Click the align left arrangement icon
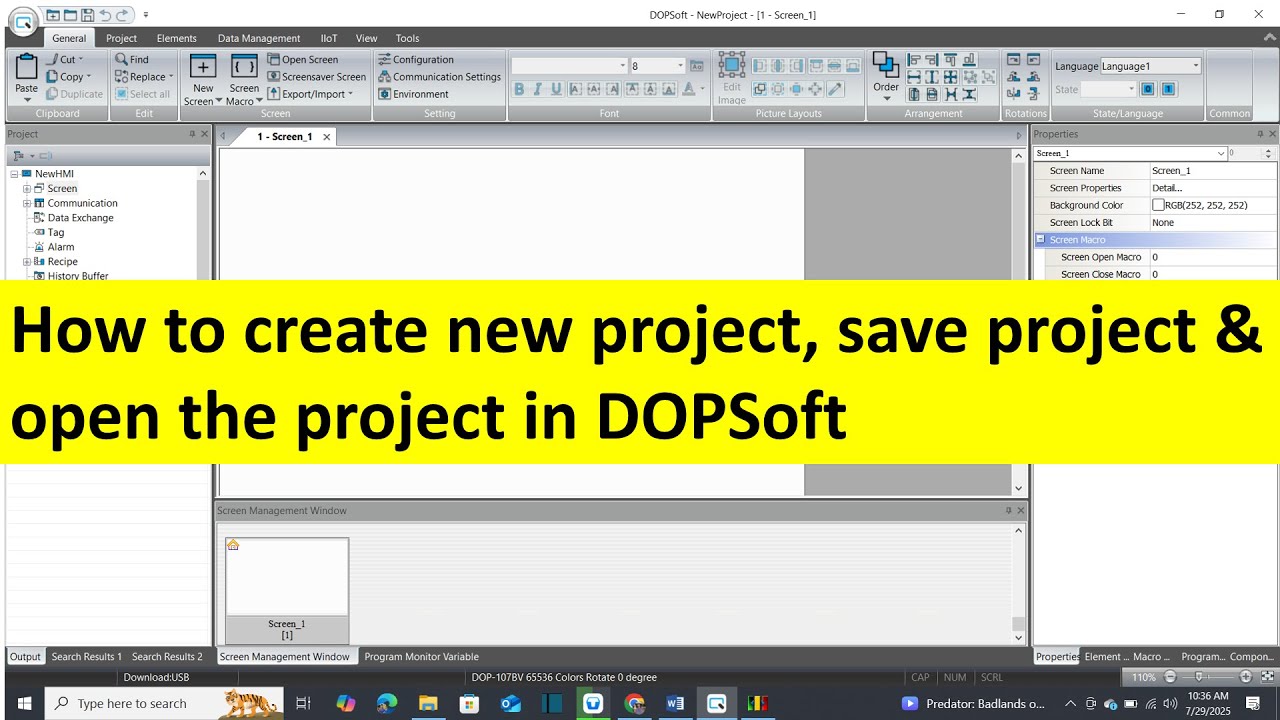This screenshot has width=1280, height=720. [914, 59]
